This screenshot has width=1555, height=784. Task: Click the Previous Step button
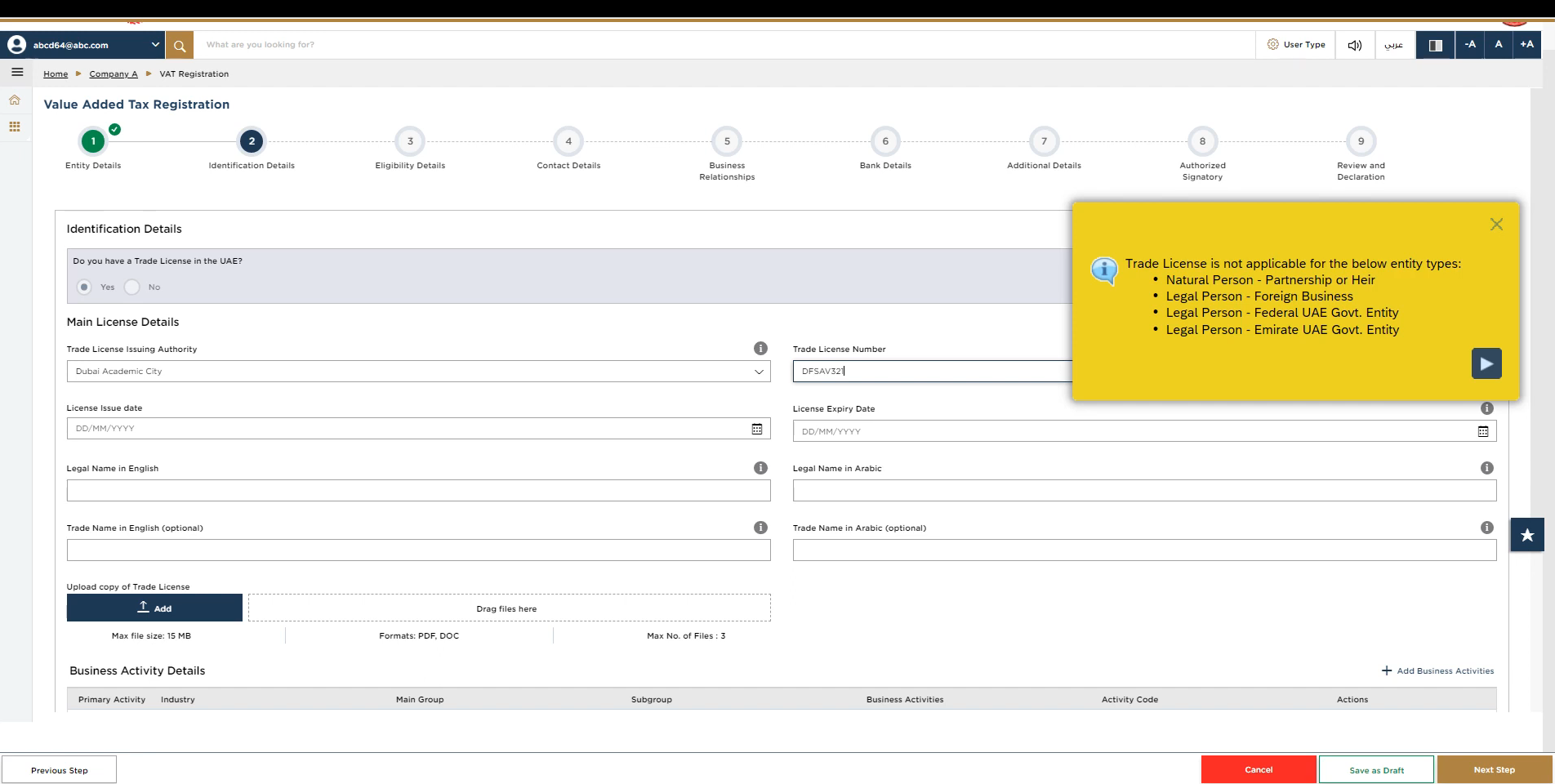click(60, 770)
